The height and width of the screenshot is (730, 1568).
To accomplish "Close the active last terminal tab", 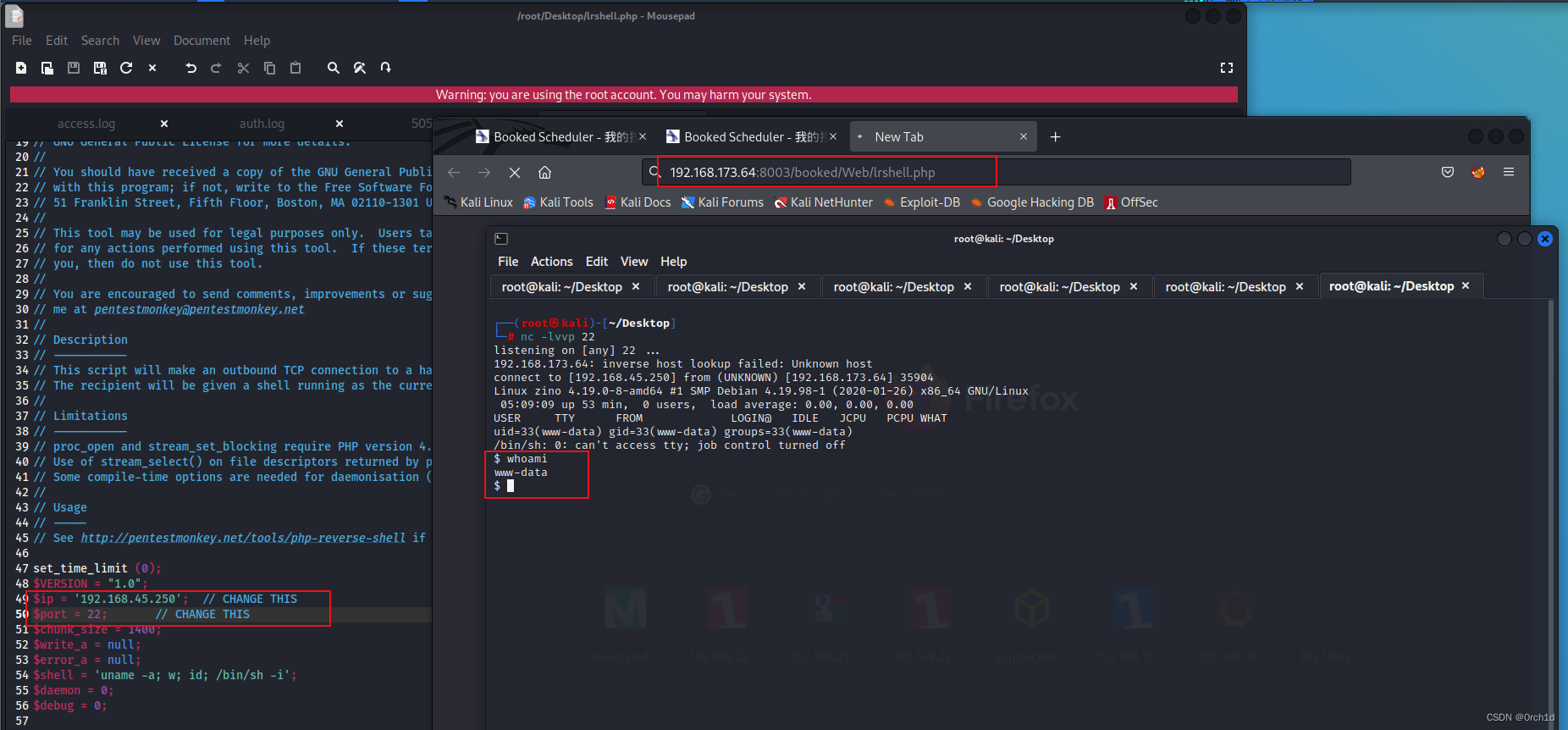I will [x=1466, y=286].
